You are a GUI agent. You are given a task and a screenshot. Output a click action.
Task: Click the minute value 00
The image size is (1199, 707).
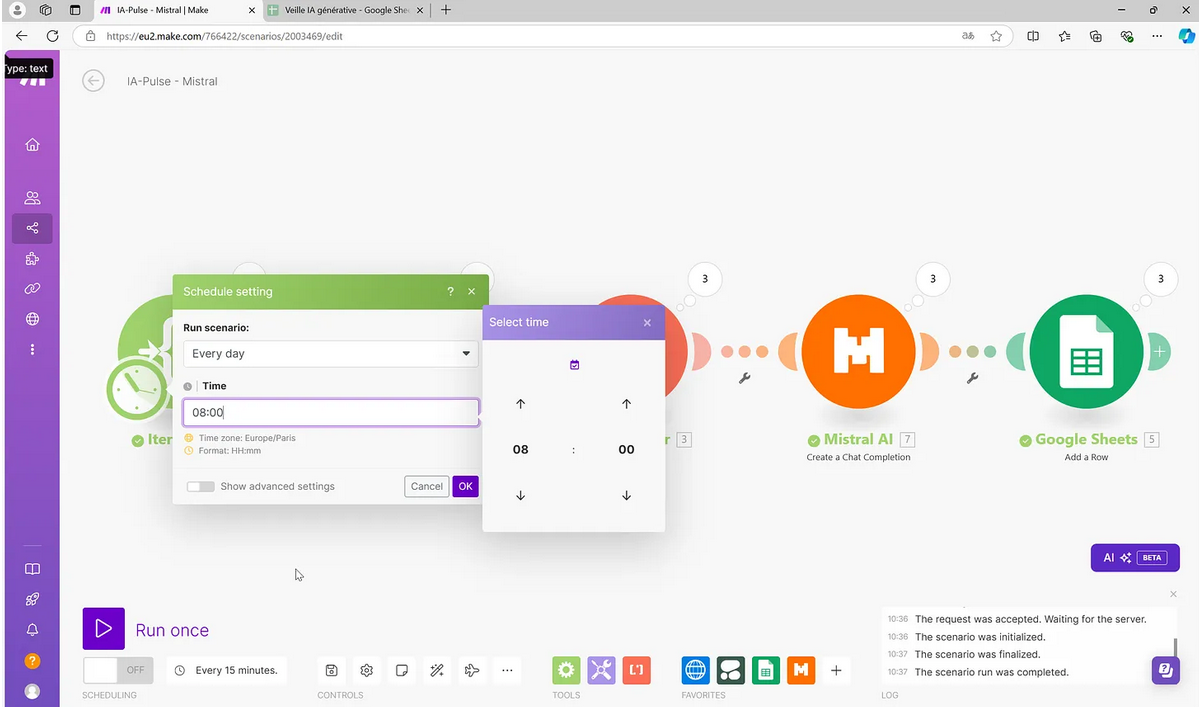pyautogui.click(x=626, y=449)
